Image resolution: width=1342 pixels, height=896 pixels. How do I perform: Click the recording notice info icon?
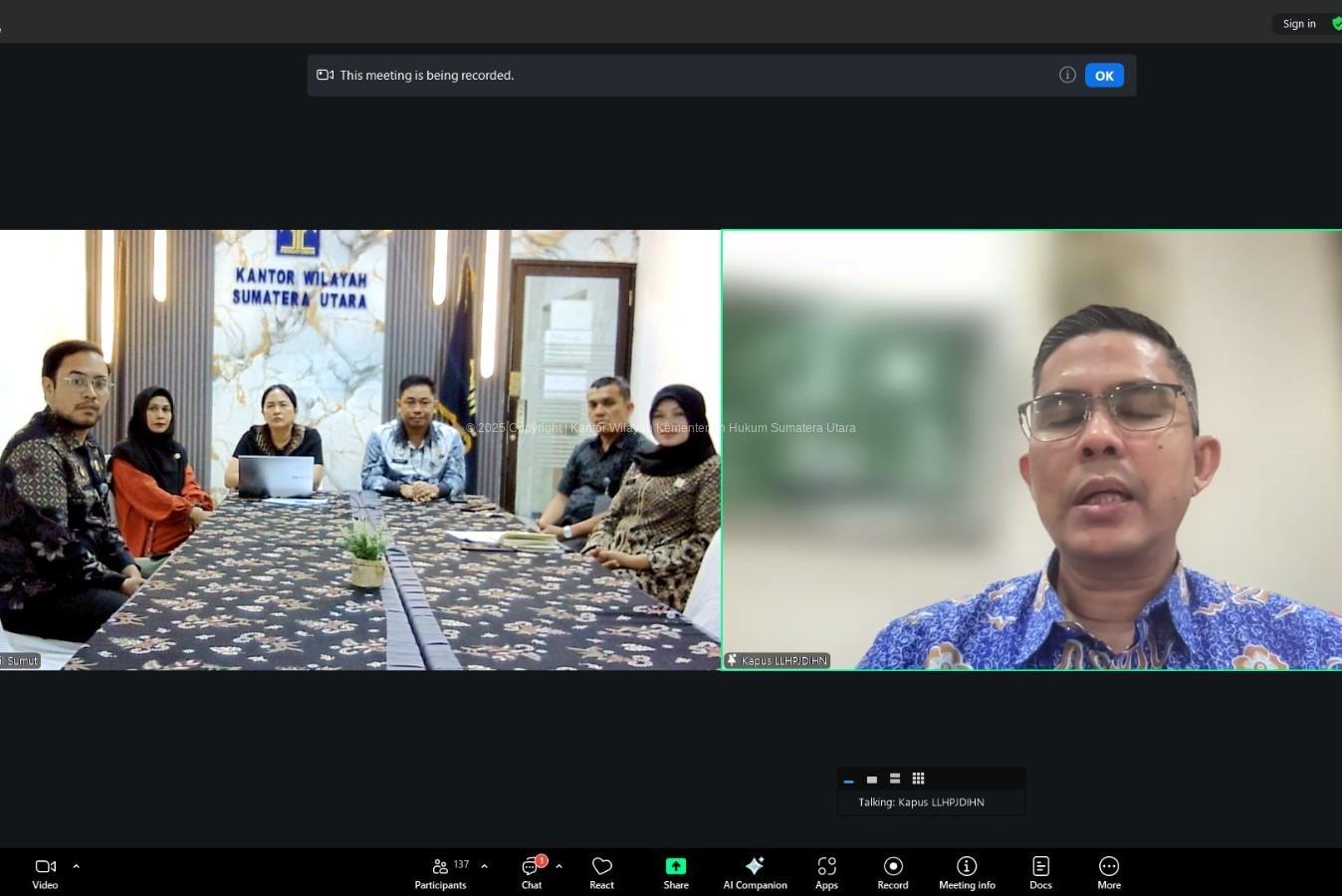(x=1067, y=75)
